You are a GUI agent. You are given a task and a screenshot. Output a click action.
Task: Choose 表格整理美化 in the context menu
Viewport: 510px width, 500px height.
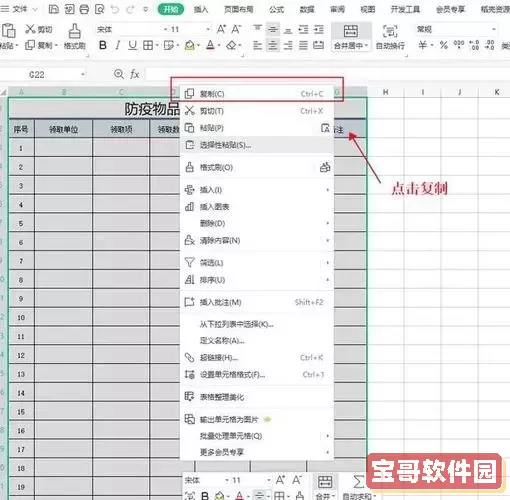pyautogui.click(x=257, y=397)
